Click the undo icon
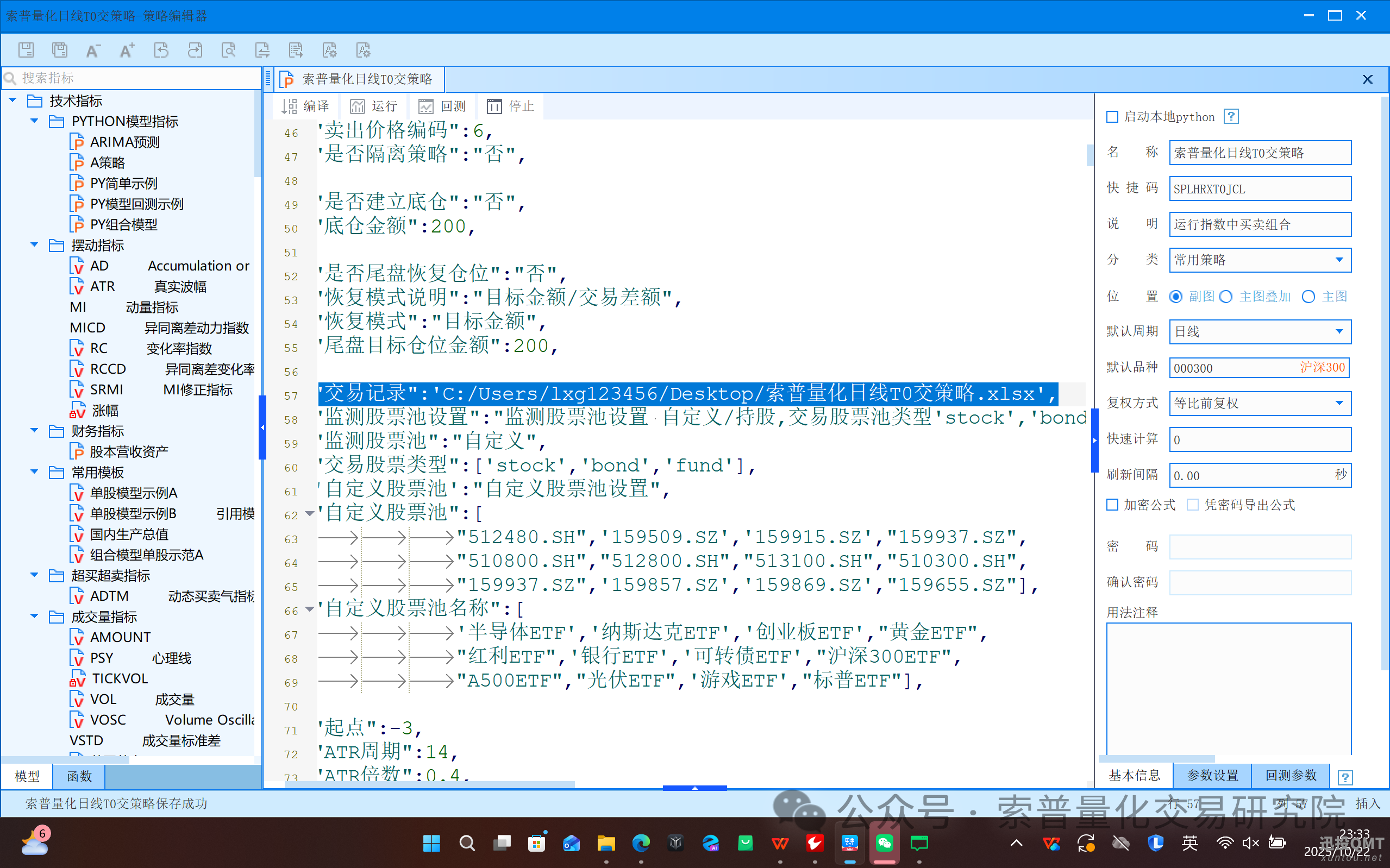This screenshot has height=868, width=1390. [161, 50]
